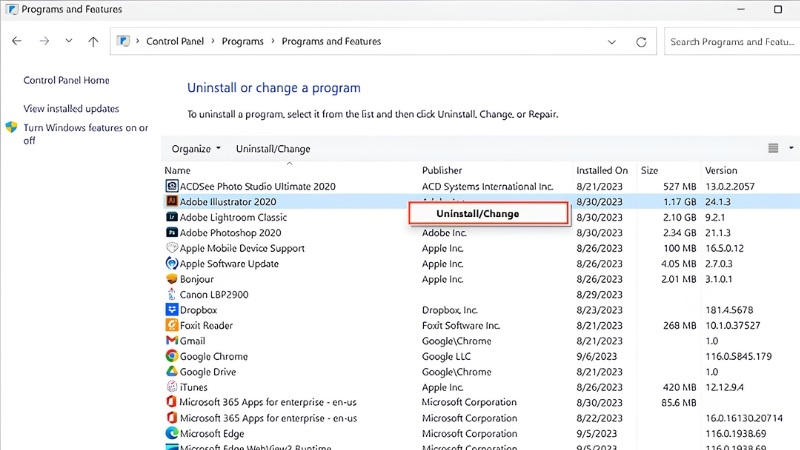
Task: Click the Microsoft 365 icon dated 8/30/2023
Action: click(172, 402)
